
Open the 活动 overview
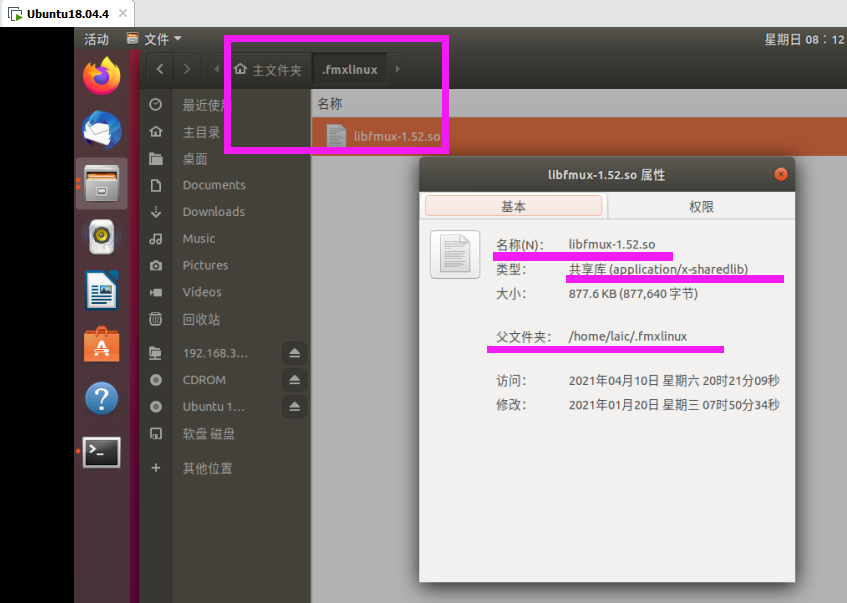pyautogui.click(x=94, y=38)
